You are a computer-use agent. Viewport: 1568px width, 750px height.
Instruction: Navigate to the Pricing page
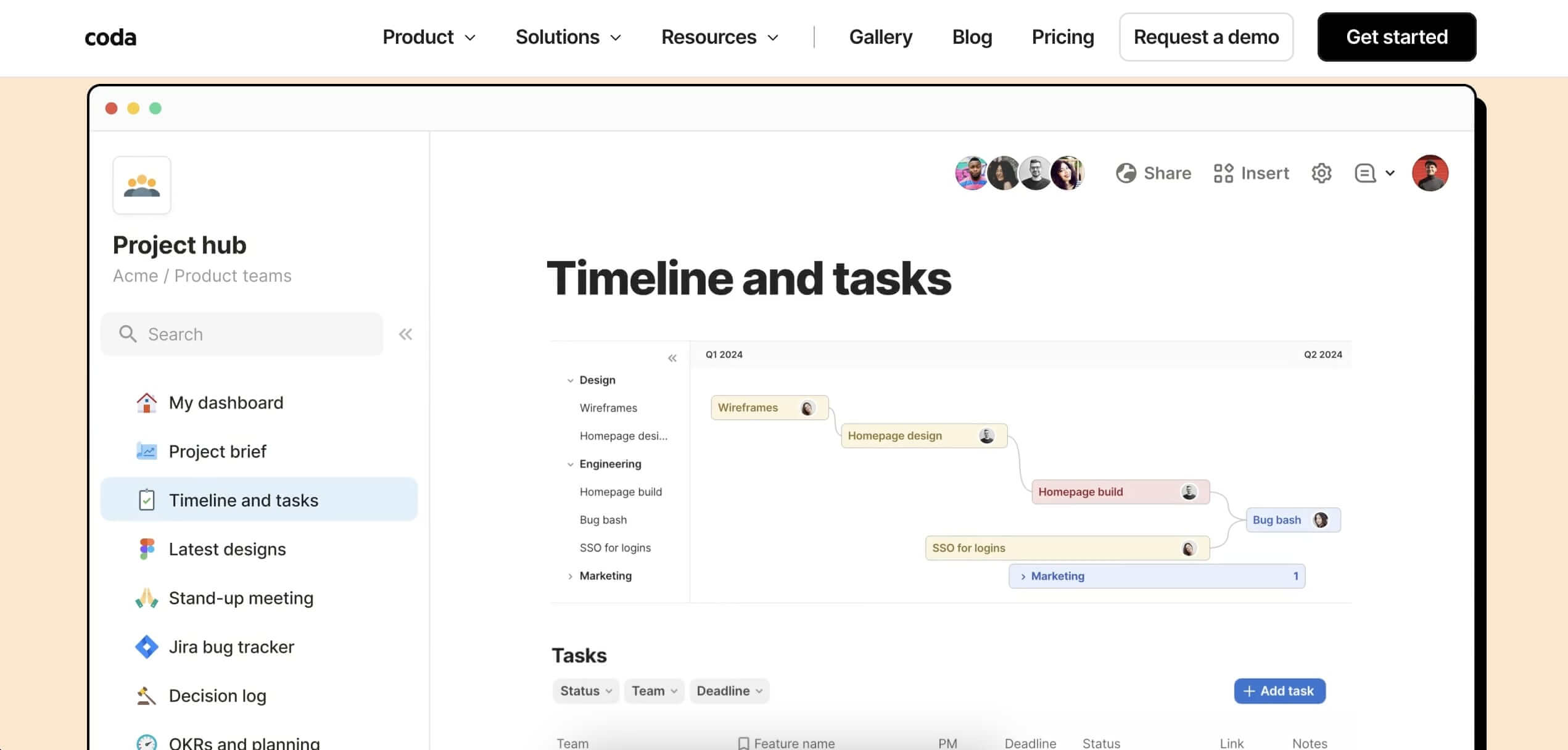[1062, 37]
